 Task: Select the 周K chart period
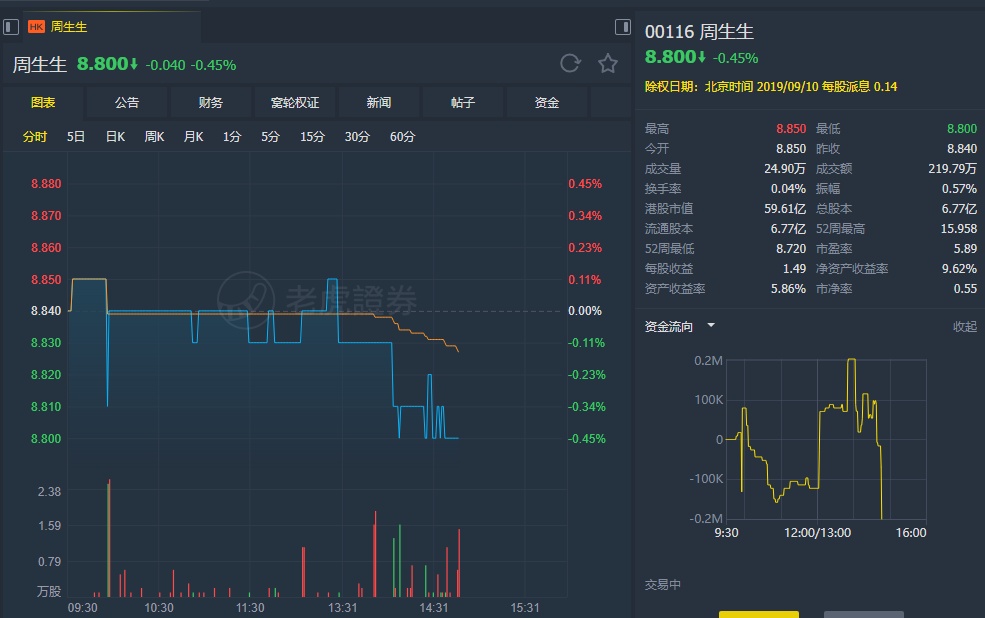click(x=155, y=137)
